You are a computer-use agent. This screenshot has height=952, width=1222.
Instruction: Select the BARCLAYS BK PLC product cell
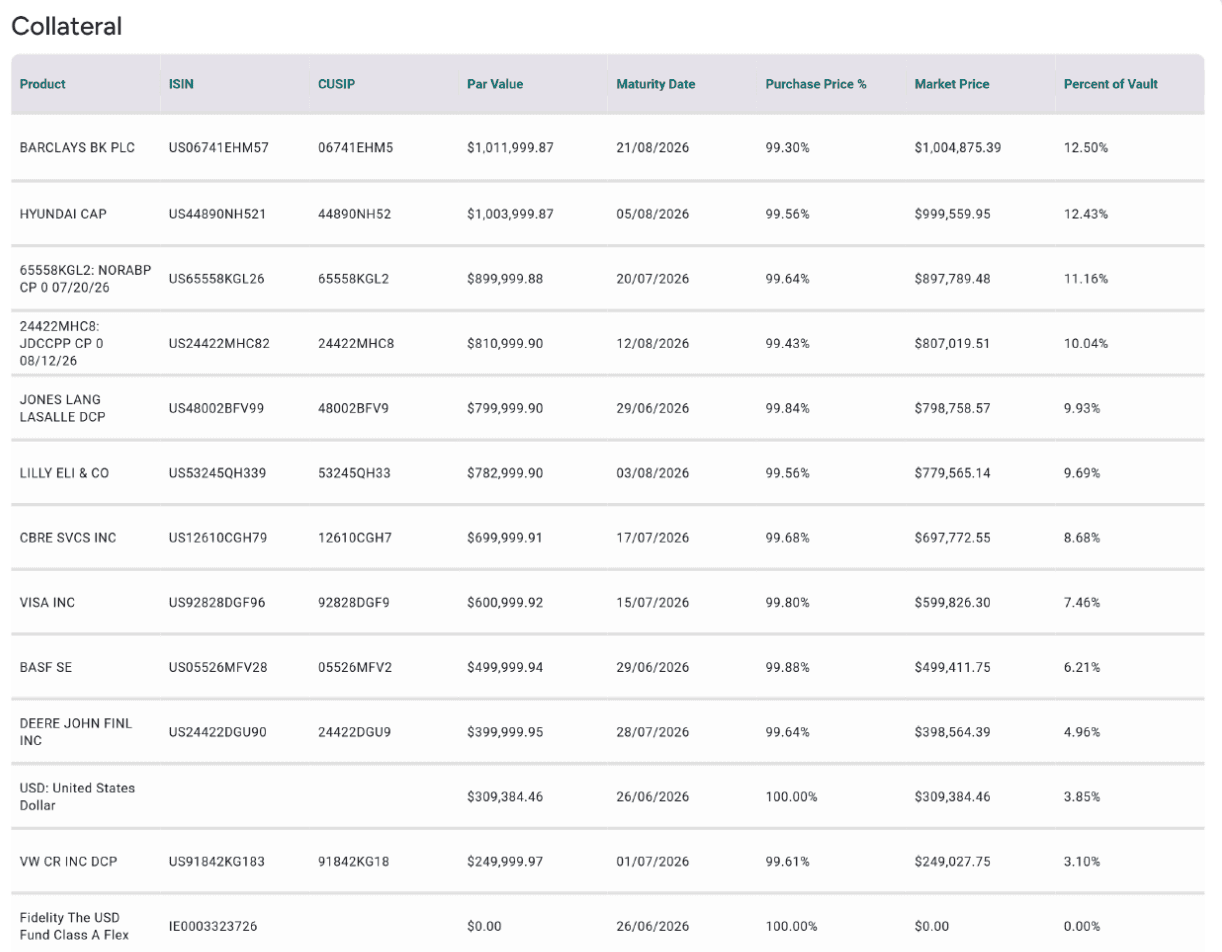[78, 148]
